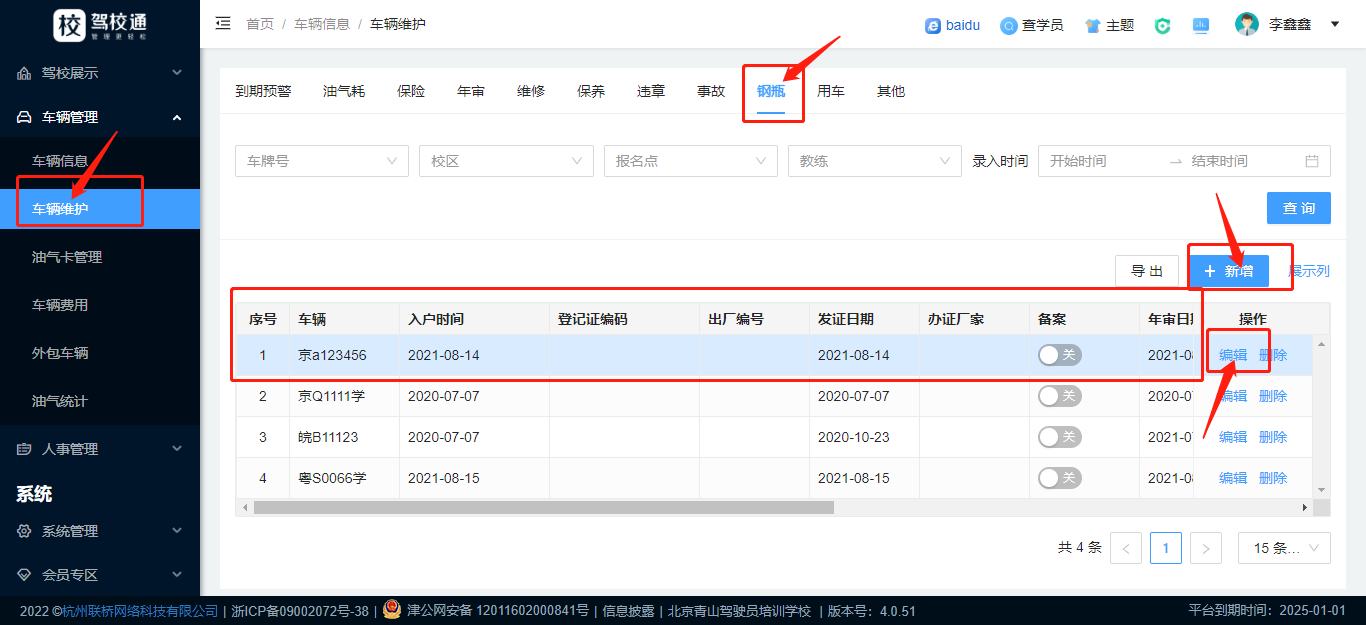Switch to the 事故 tab
Viewport: 1366px width, 625px height.
click(711, 91)
